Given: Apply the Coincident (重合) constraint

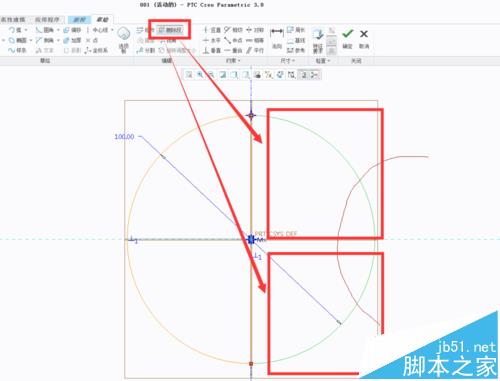Looking at the screenshot, I should point(234,50).
